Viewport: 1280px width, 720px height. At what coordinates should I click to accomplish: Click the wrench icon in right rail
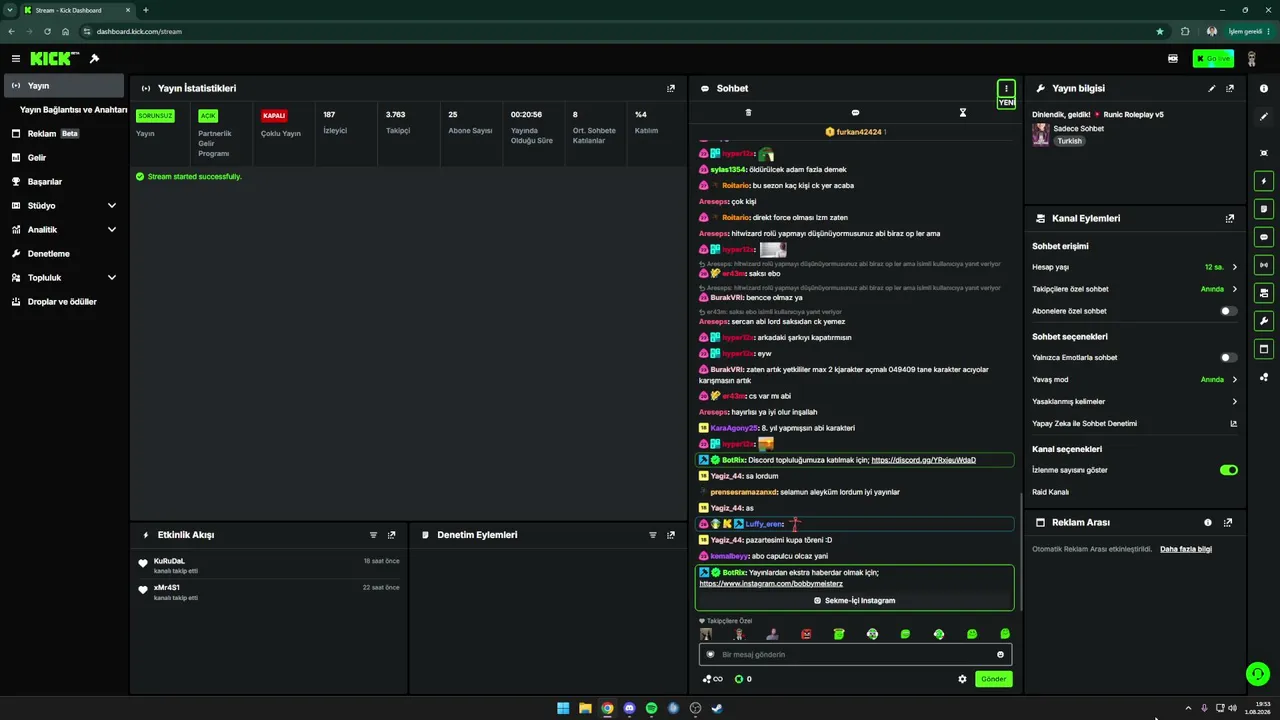coord(1264,321)
